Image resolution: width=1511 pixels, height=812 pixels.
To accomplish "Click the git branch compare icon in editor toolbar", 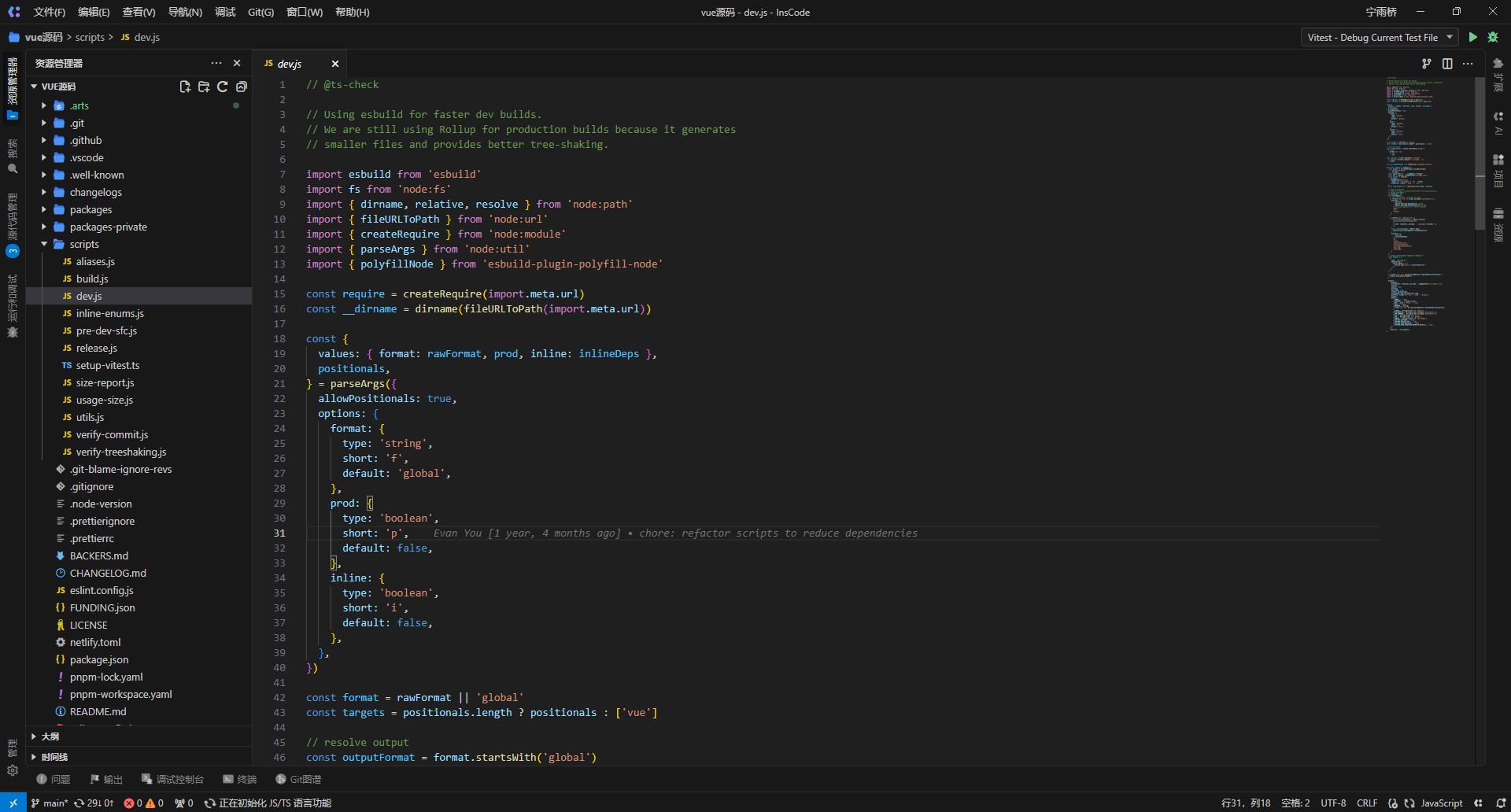I will 1427,64.
